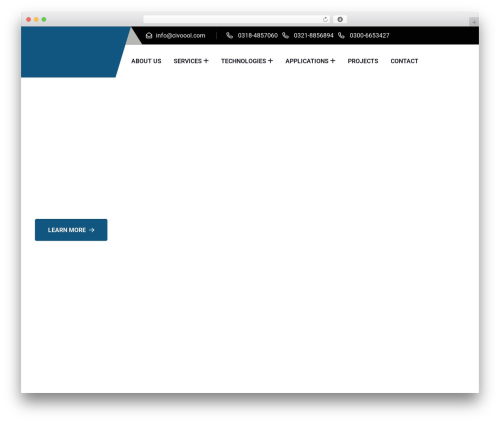This screenshot has width=500, height=423.
Task: Click phone icon beside 0318-4857060
Action: [229, 35]
